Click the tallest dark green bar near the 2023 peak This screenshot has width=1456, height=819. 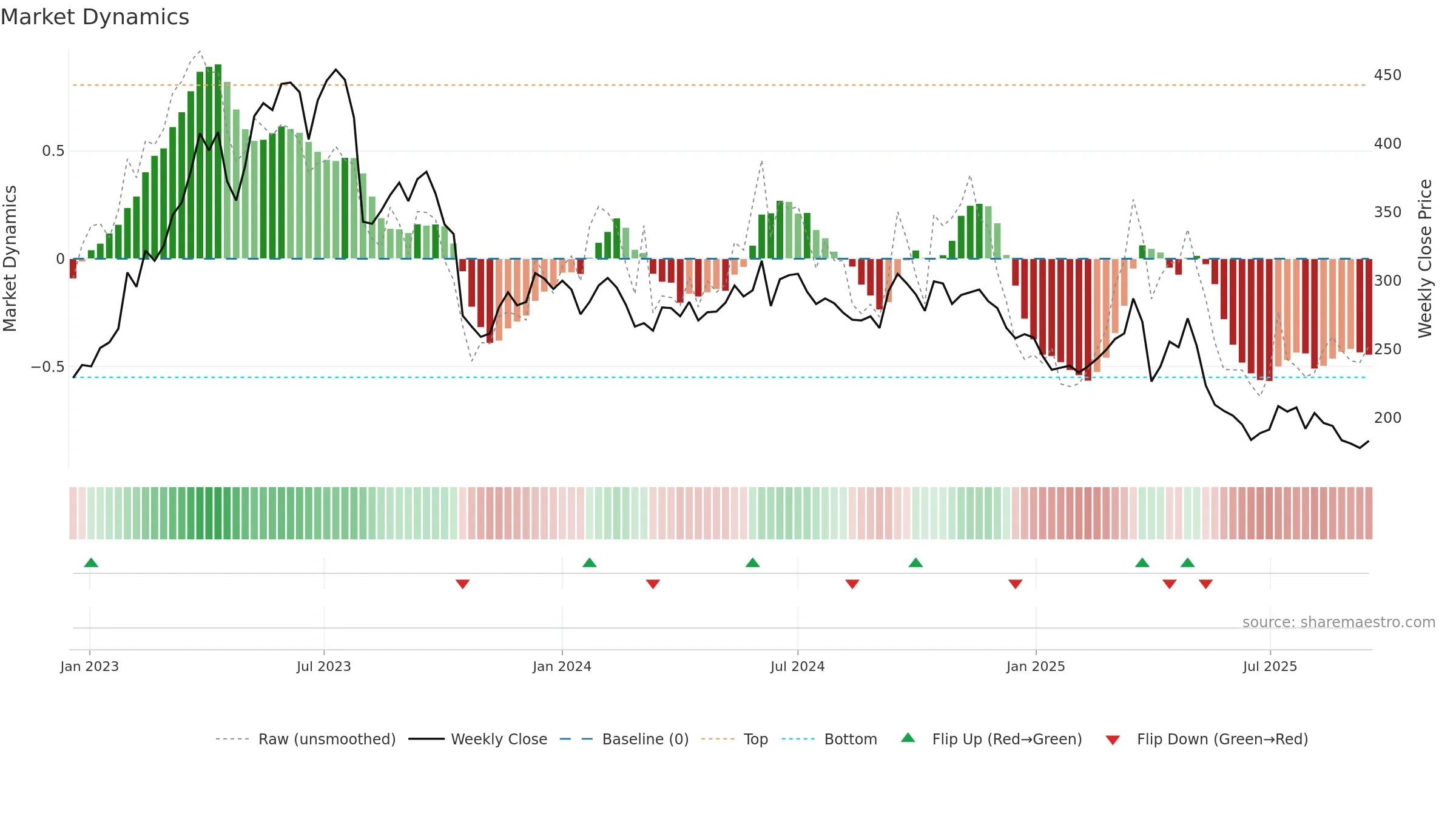click(x=218, y=161)
